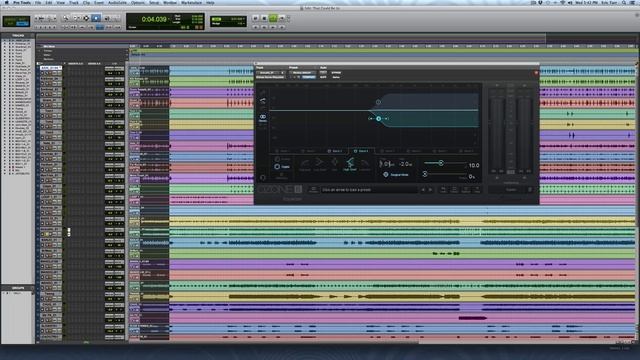This screenshot has height=360, width=640.
Task: Toggle the plug-in Bypass button in header
Action: [x=336, y=72]
